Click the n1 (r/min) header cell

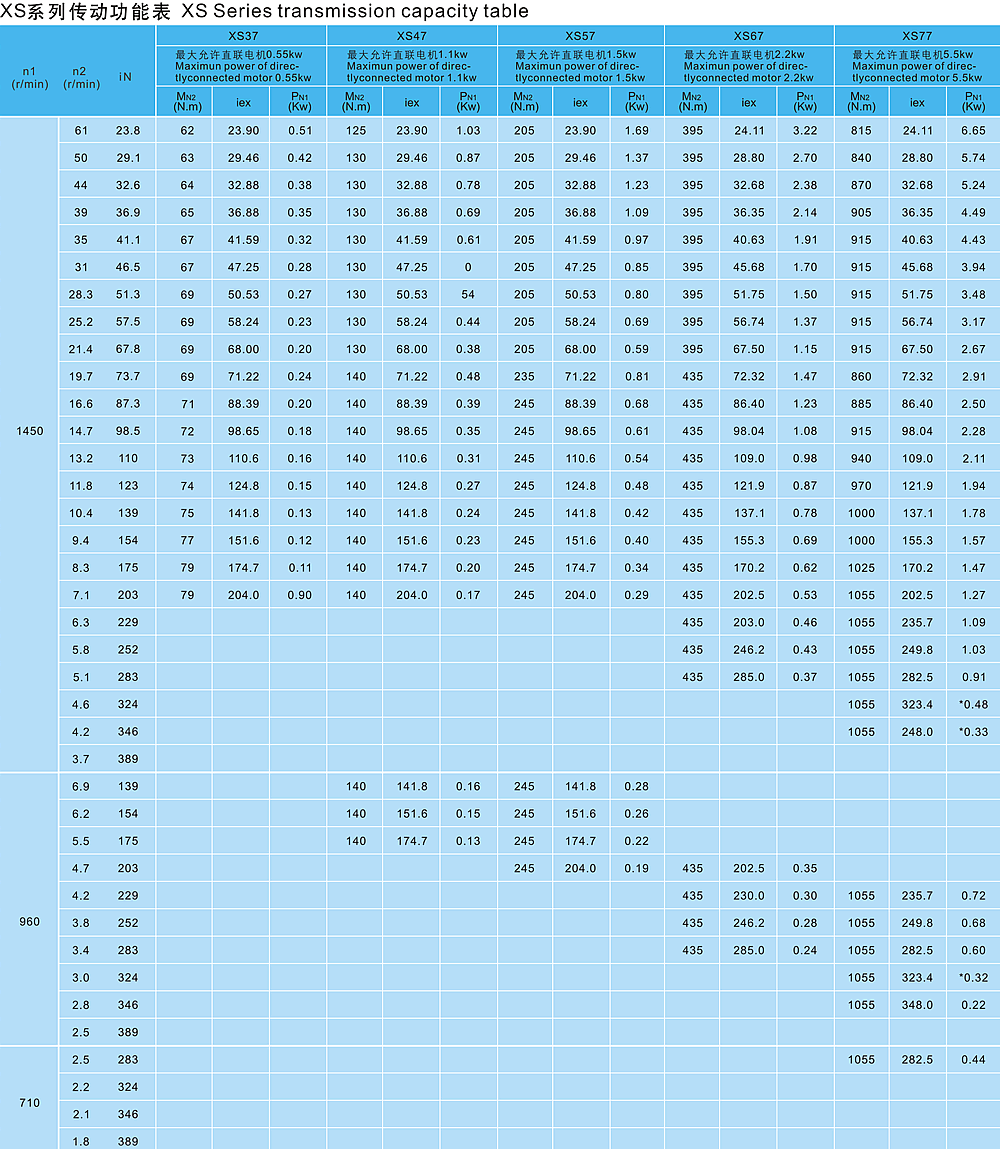(30, 77)
